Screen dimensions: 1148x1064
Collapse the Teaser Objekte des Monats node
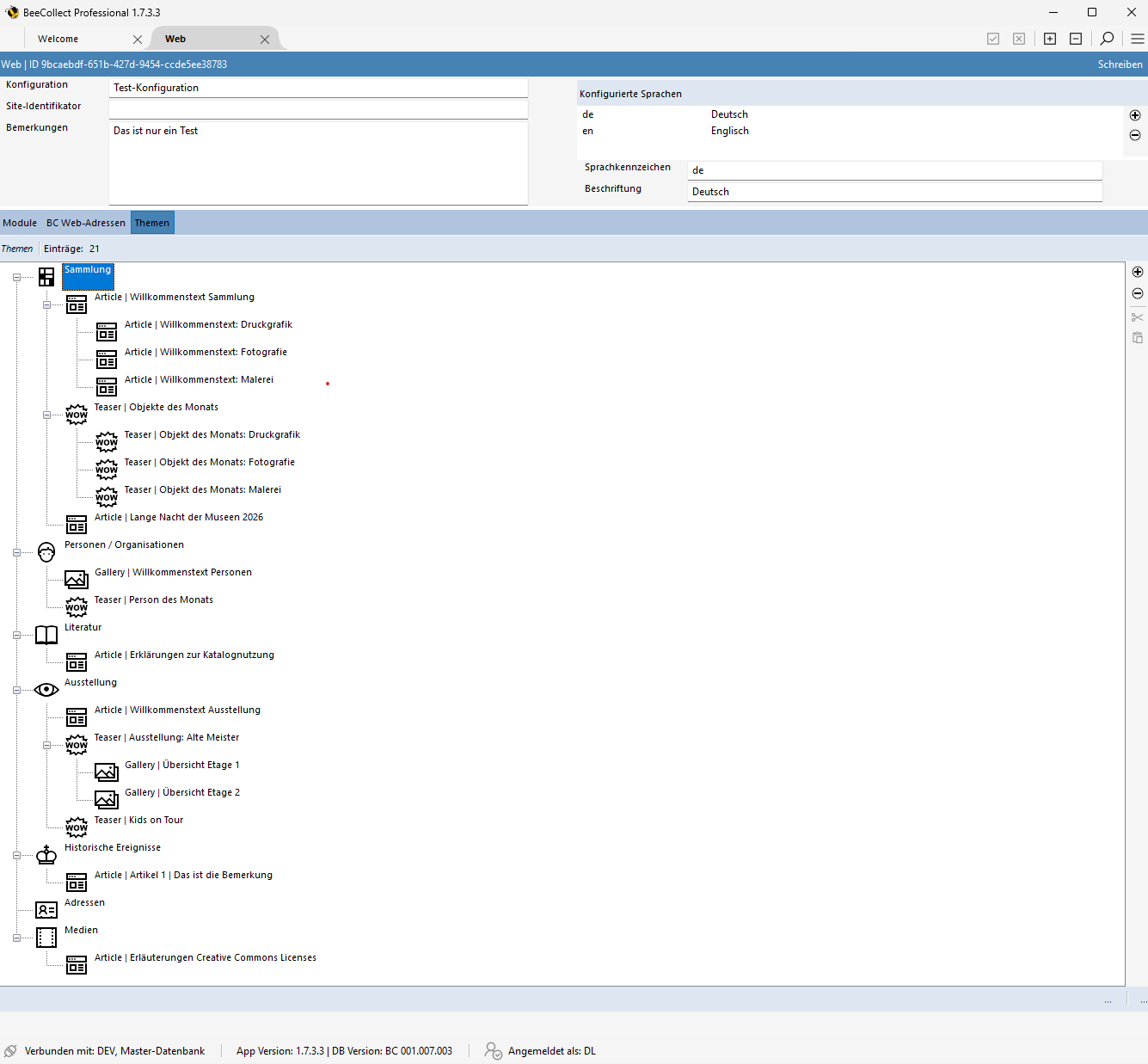[x=47, y=415]
